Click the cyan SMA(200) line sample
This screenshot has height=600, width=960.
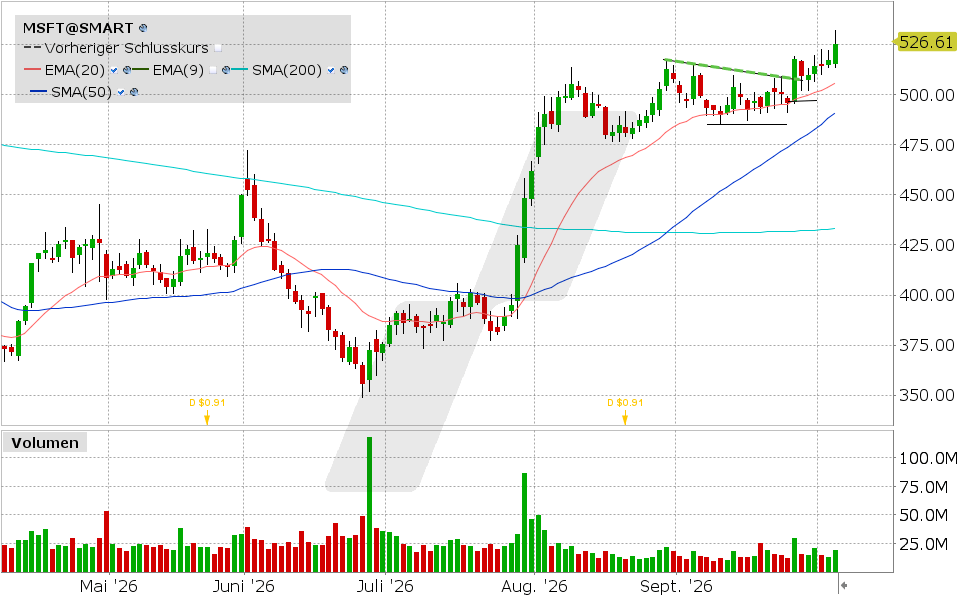(240, 70)
